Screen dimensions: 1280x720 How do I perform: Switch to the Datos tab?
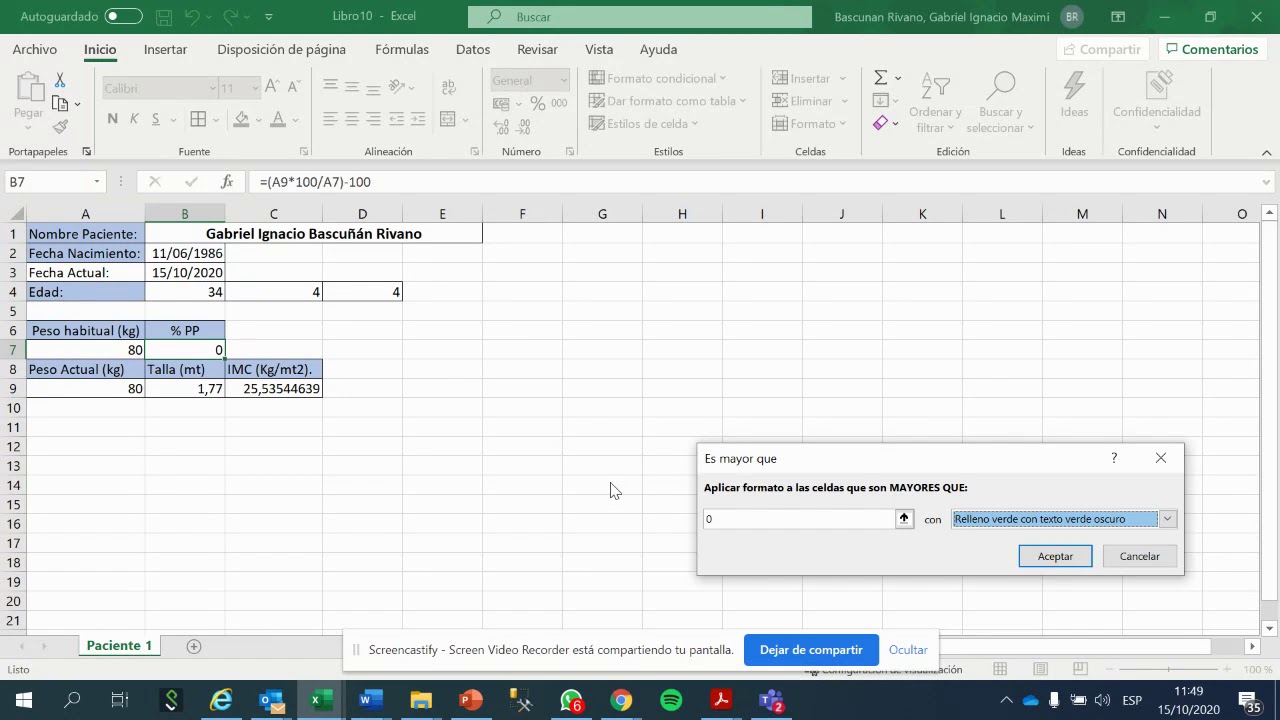coord(473,49)
